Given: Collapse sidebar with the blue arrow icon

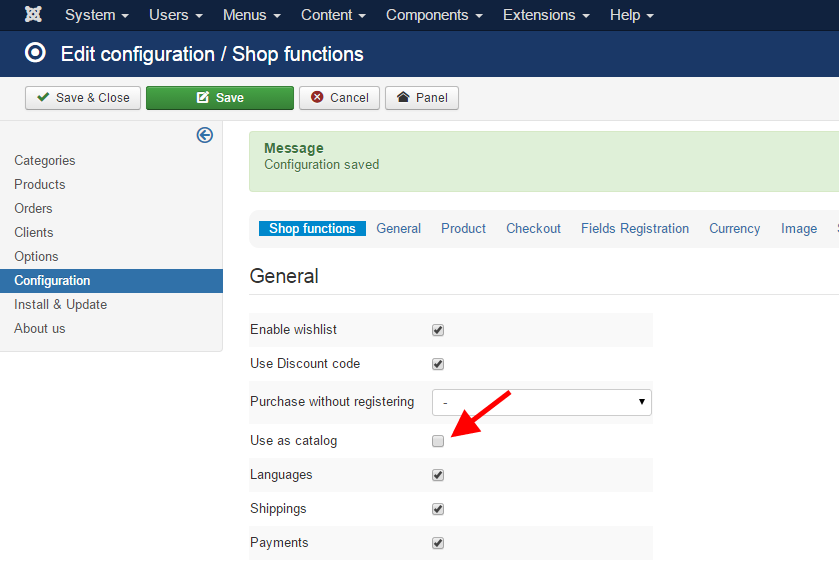Looking at the screenshot, I should [205, 135].
